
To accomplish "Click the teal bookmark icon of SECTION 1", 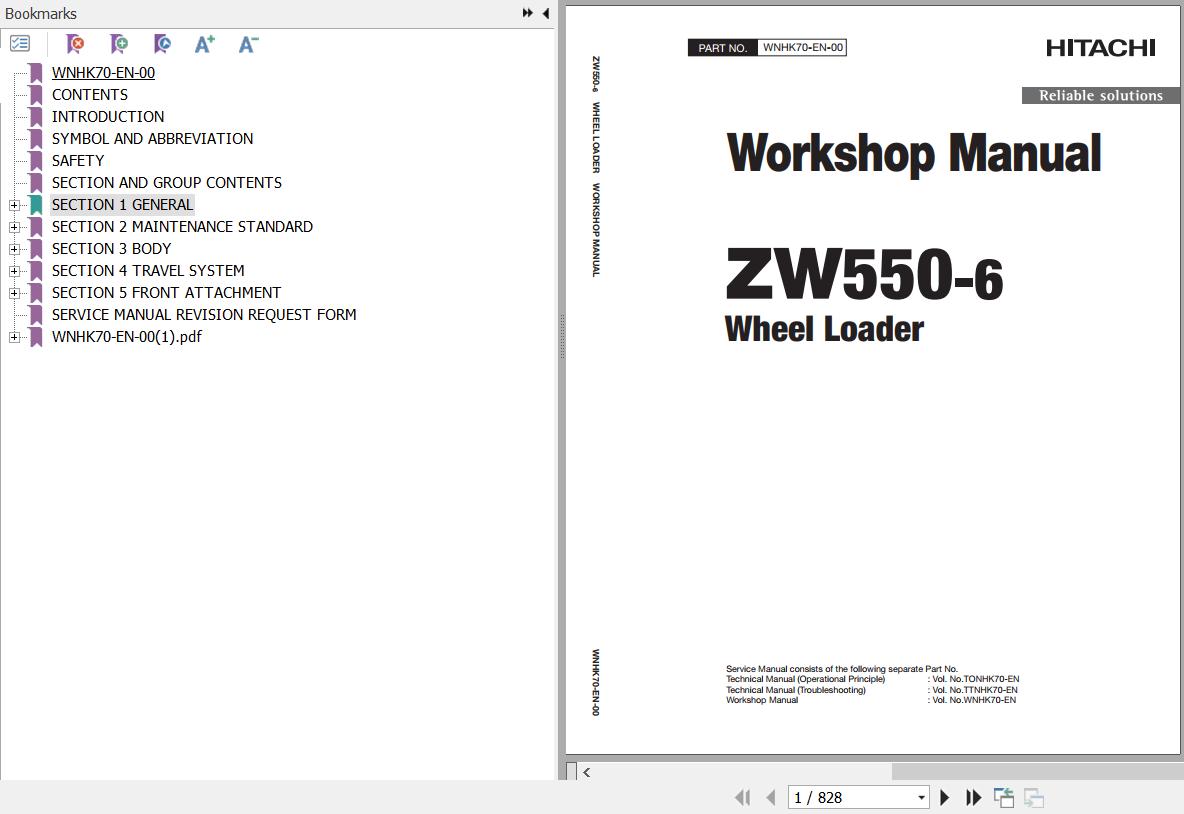I will pyautogui.click(x=35, y=205).
